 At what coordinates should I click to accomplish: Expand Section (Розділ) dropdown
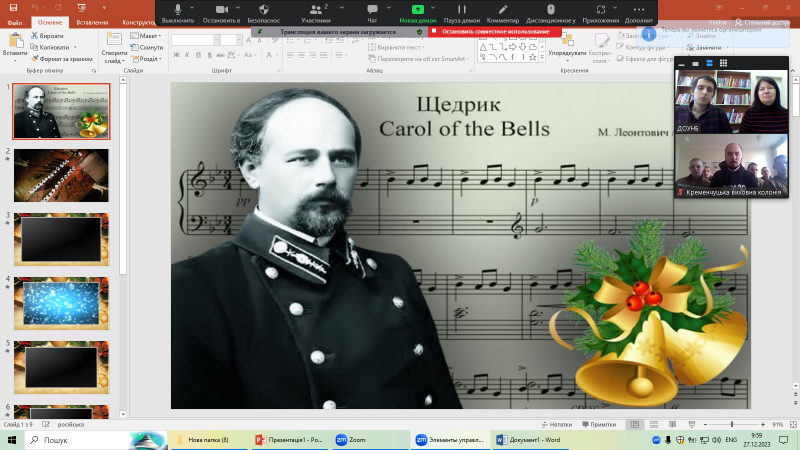pos(146,59)
